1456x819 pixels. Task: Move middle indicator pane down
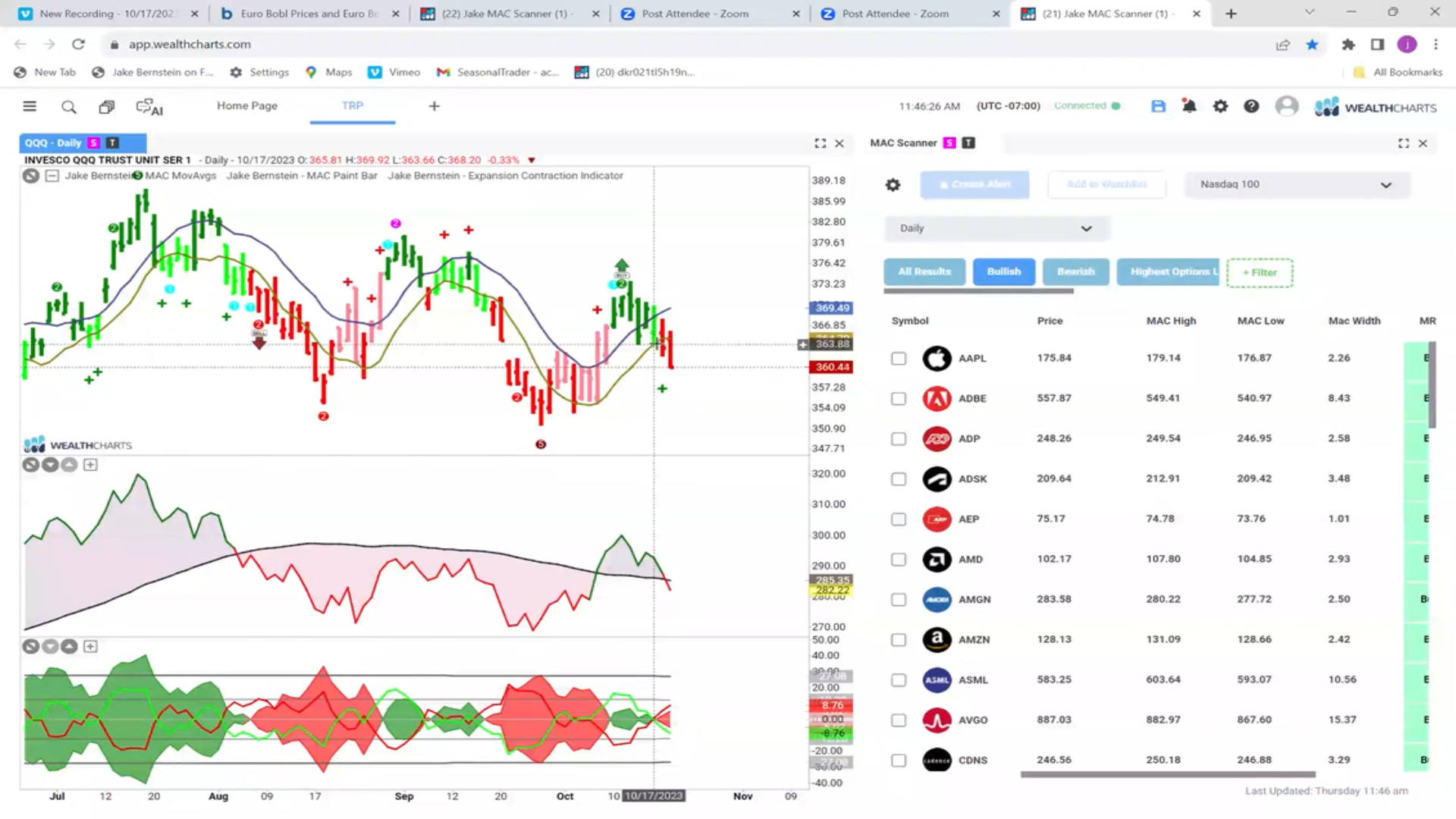pyautogui.click(x=50, y=465)
